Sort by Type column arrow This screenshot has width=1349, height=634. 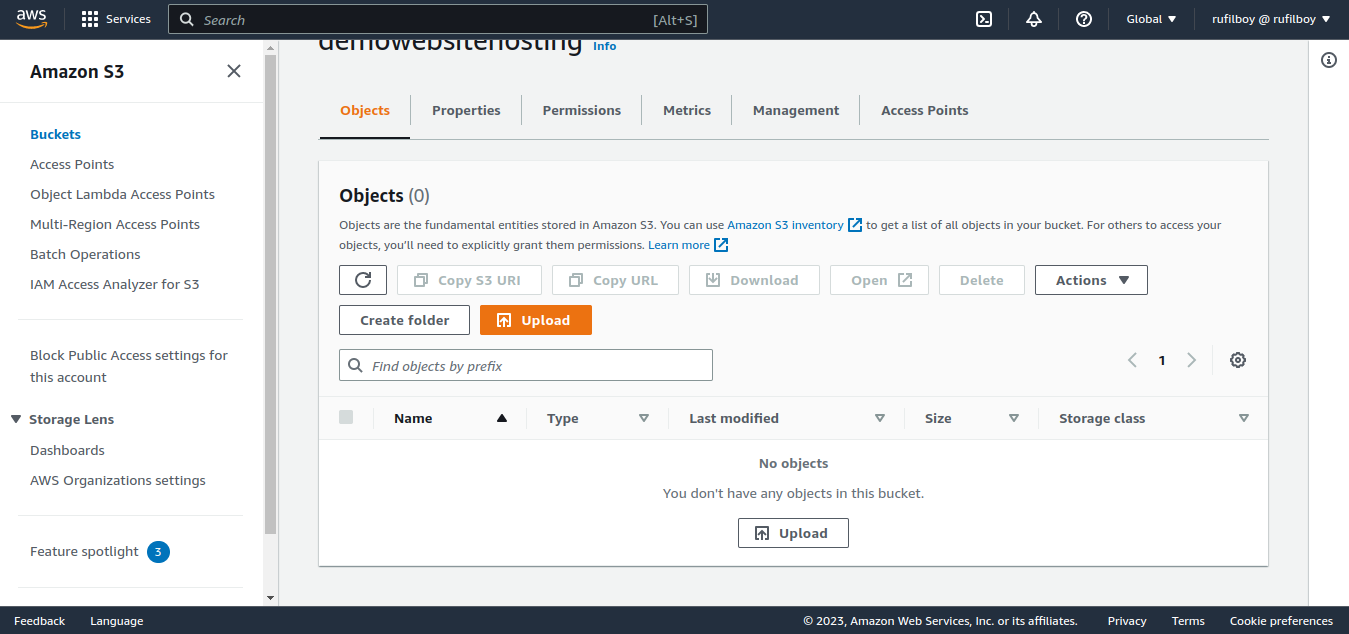[644, 418]
